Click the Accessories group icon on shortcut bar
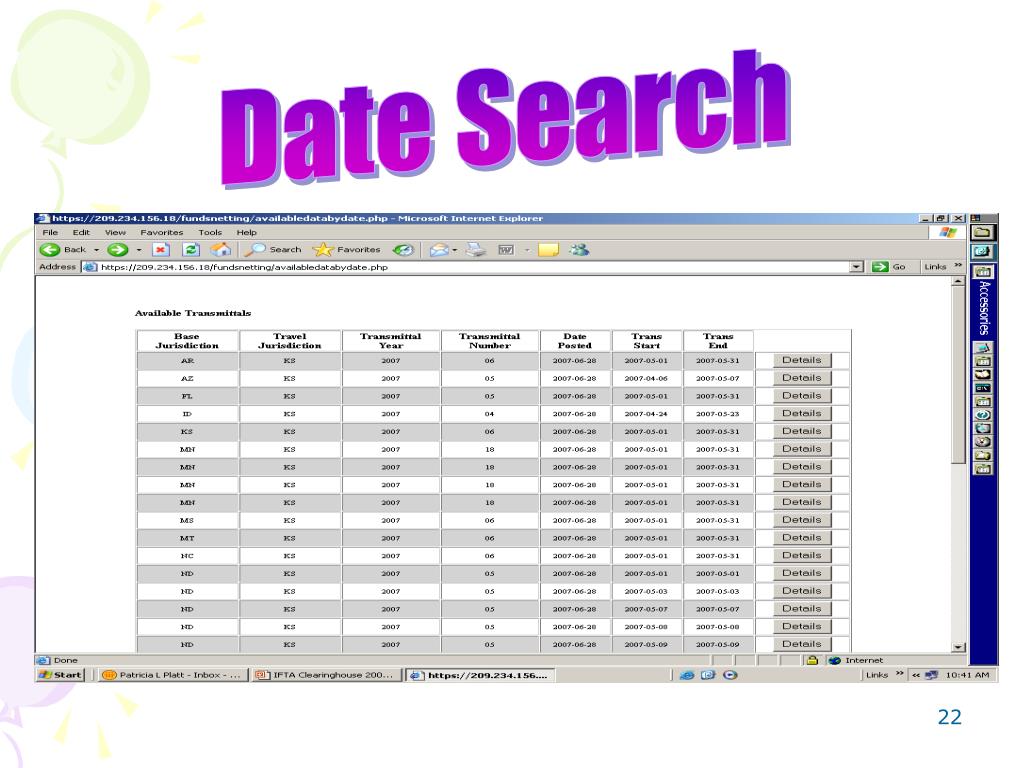This screenshot has height=768, width=1024. (984, 271)
